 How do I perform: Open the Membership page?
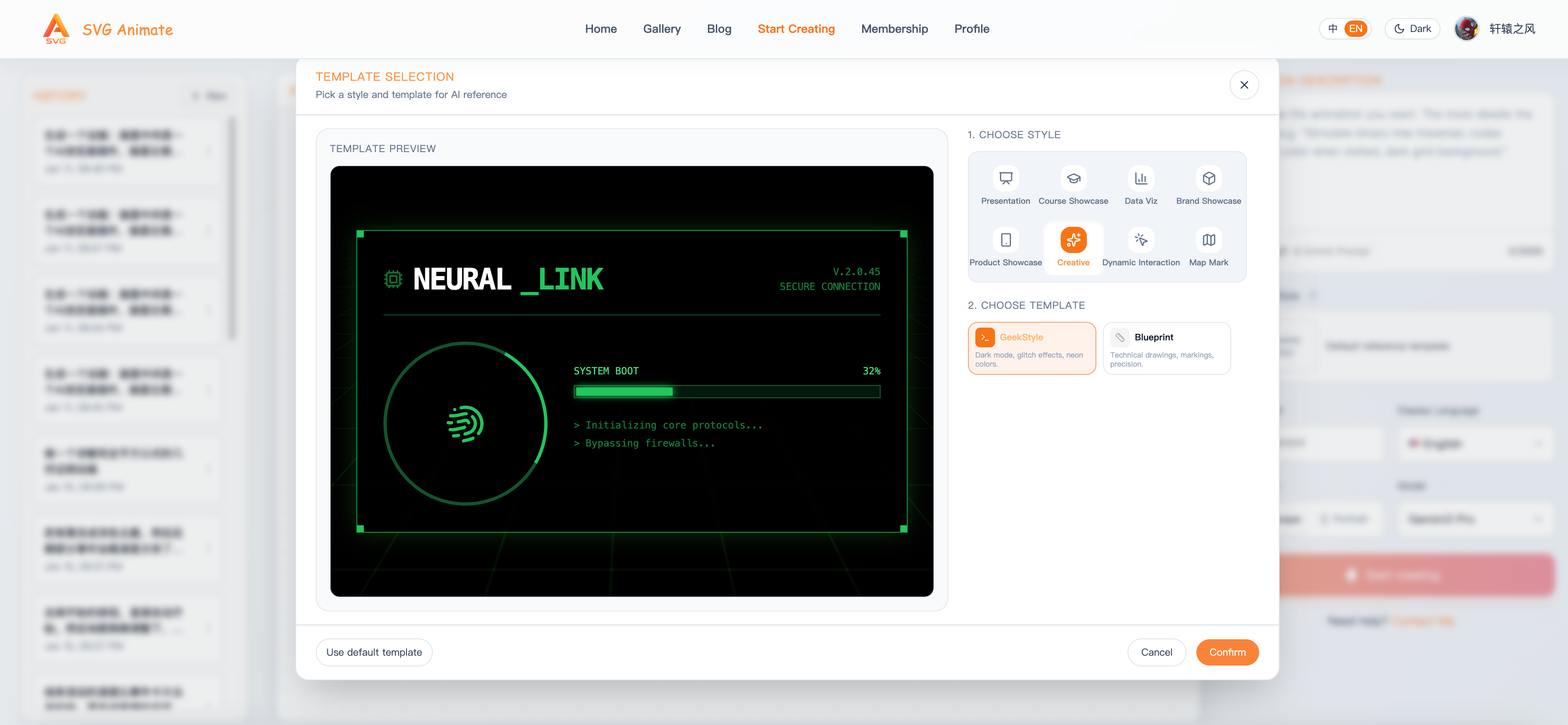[x=894, y=29]
